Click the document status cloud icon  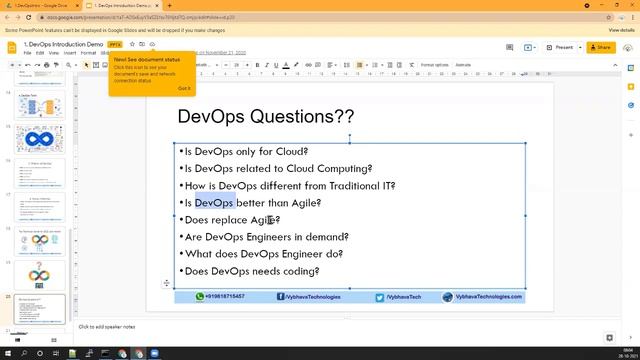pyautogui.click(x=152, y=44)
